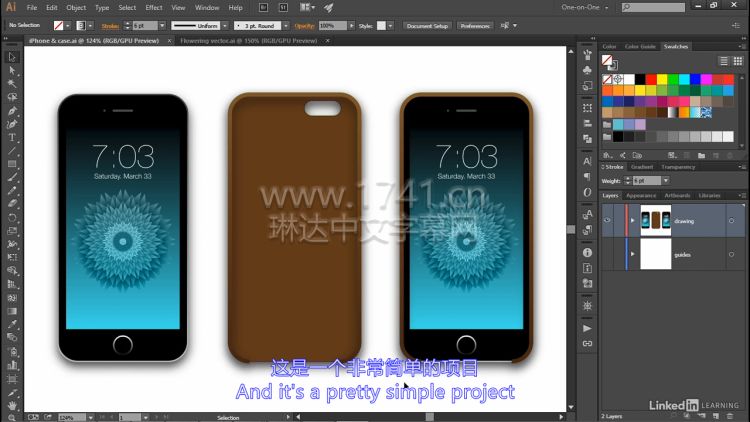
Task: Open the Info panel icon
Action: 587,253
